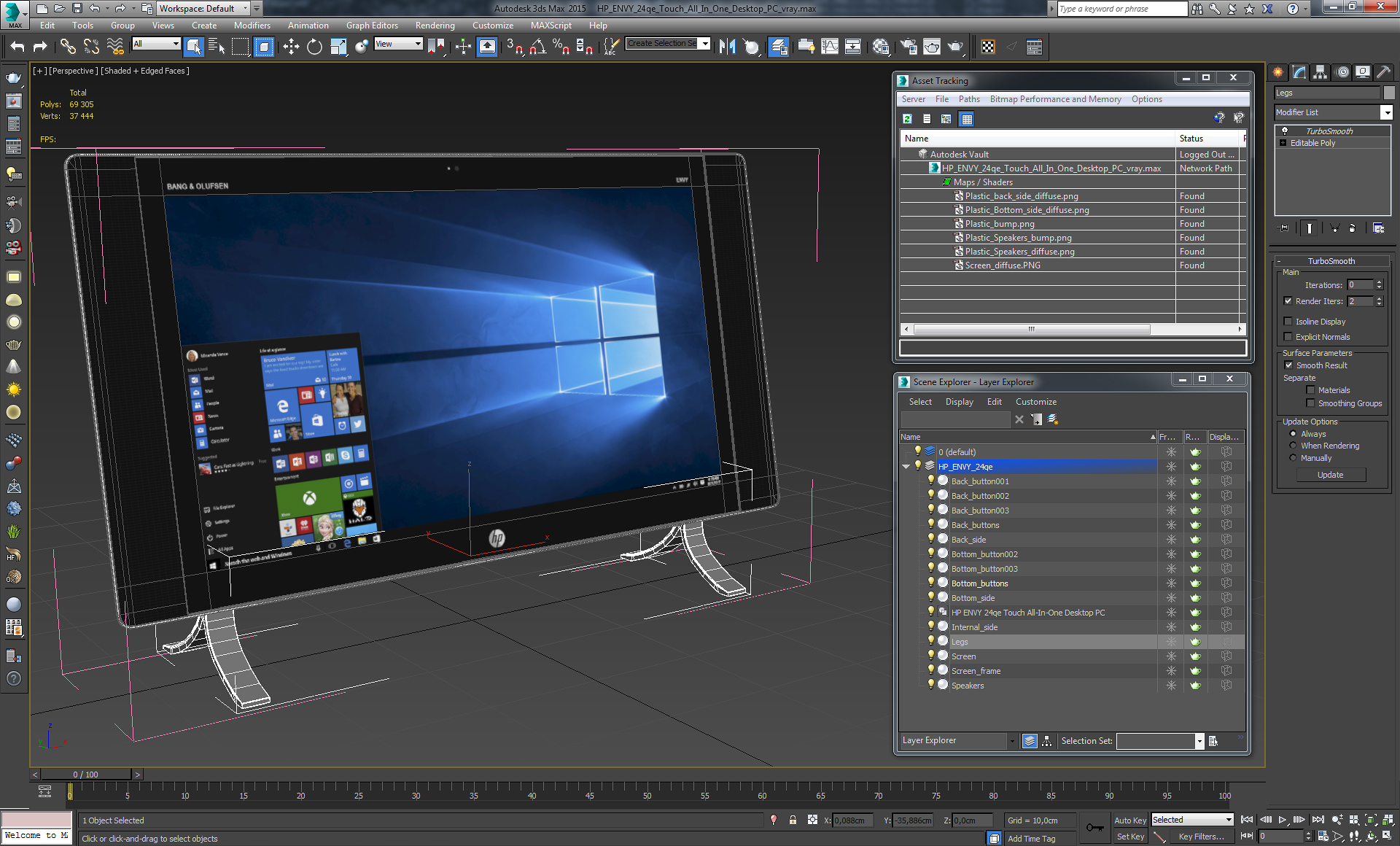Open the Graph Editors menu
Viewport: 1400px width, 846px height.
point(372,26)
